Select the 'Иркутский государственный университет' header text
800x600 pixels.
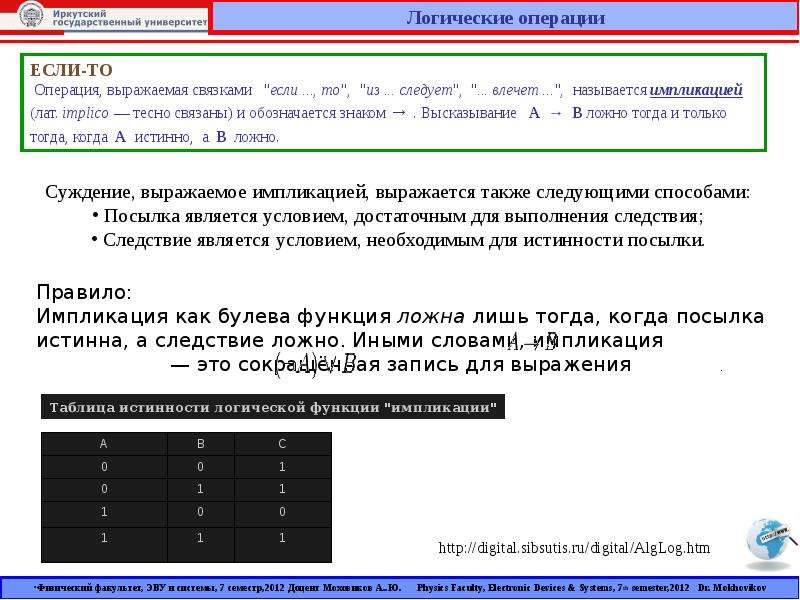pyautogui.click(x=130, y=18)
